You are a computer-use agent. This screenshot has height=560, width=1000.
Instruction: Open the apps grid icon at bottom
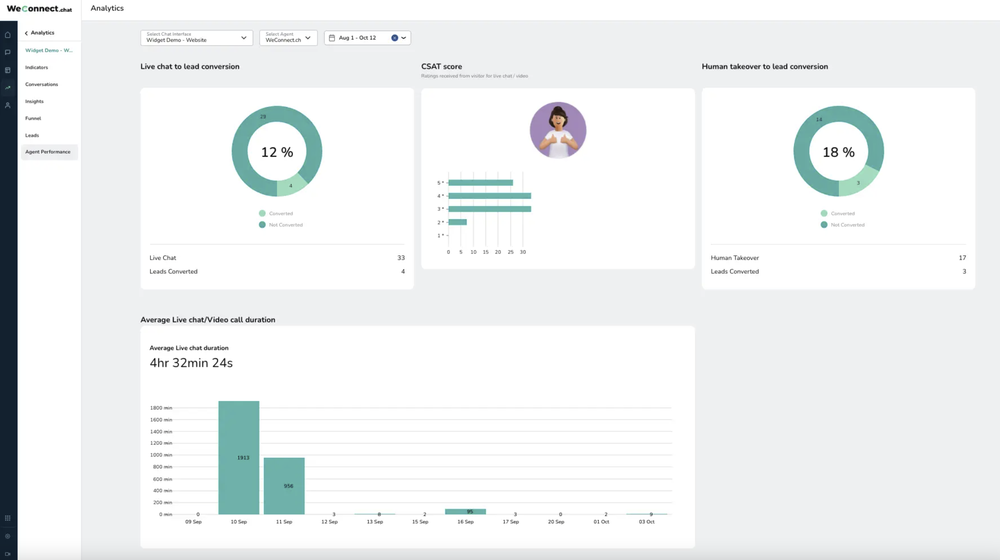click(x=8, y=518)
